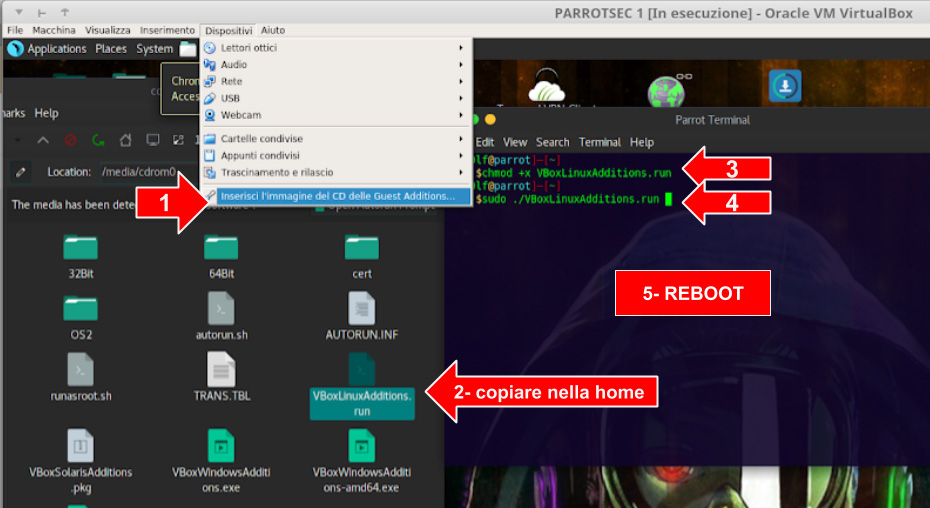Click the Location path field /media/cdrom0
930x508 pixels.
coord(148,172)
